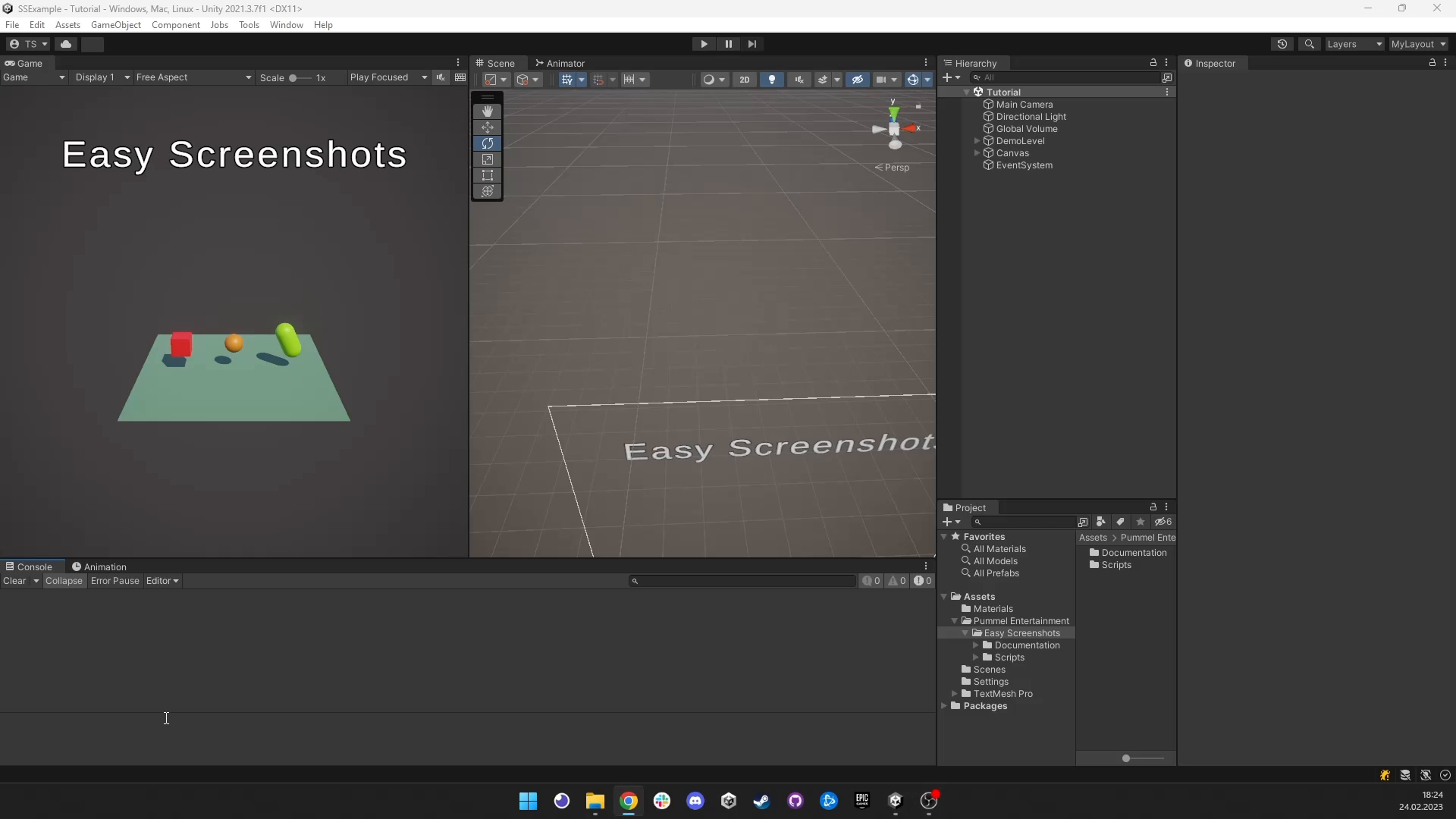Open the GameObject menu
Screen dimensions: 1456x819
click(x=115, y=25)
